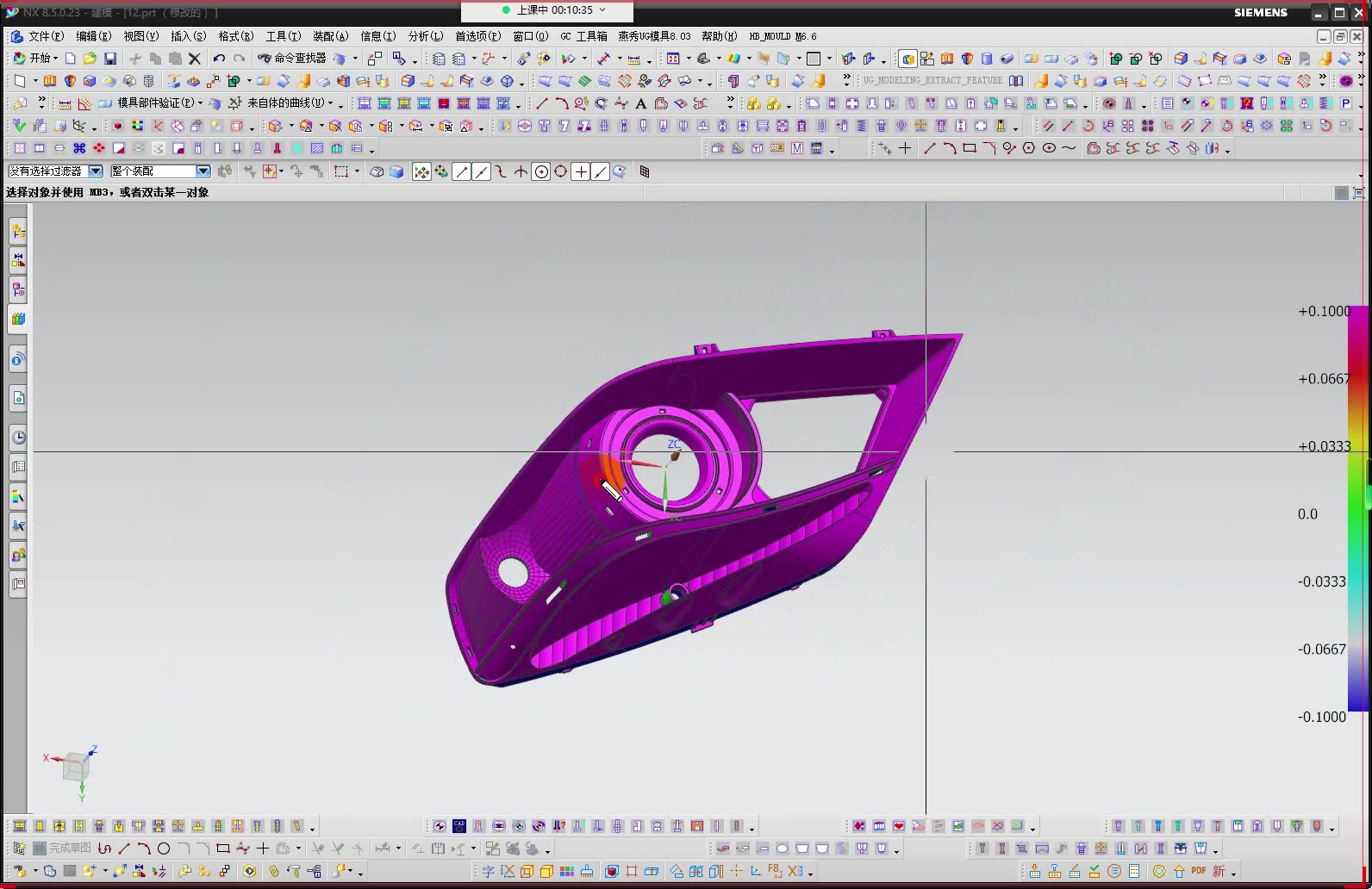The width and height of the screenshot is (1372, 889).
Task: Open the 文件(F) menu
Action: coord(46,36)
